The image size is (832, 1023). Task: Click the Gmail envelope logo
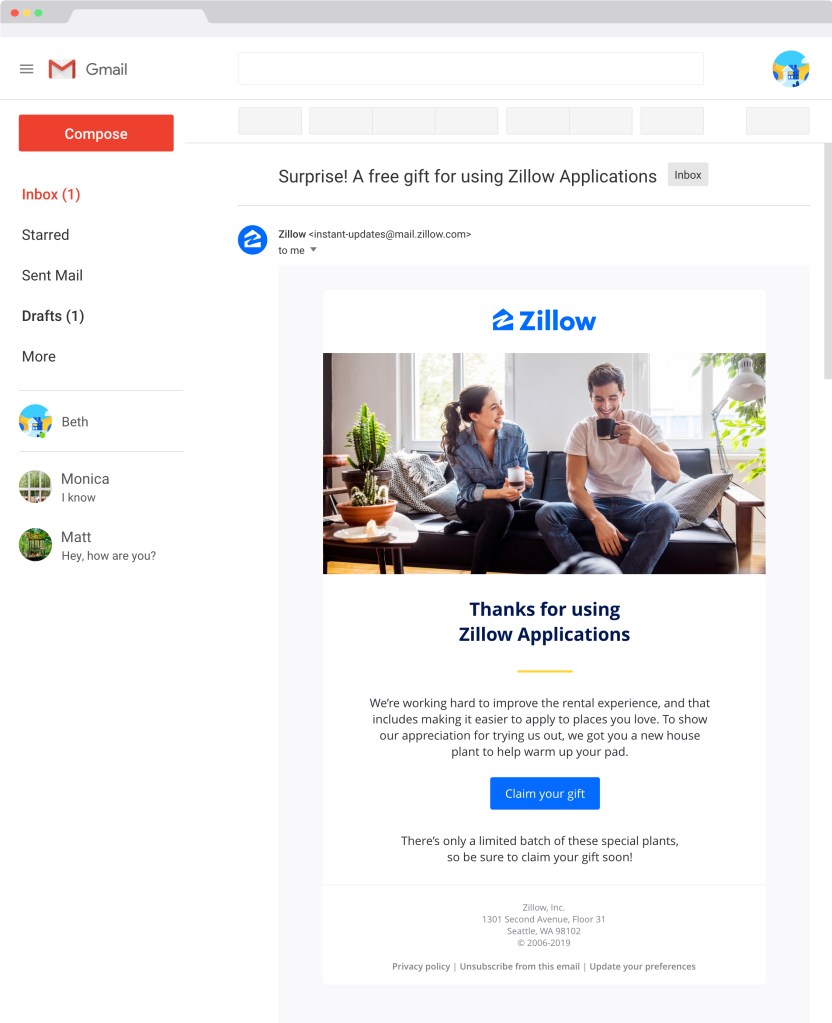tap(62, 69)
